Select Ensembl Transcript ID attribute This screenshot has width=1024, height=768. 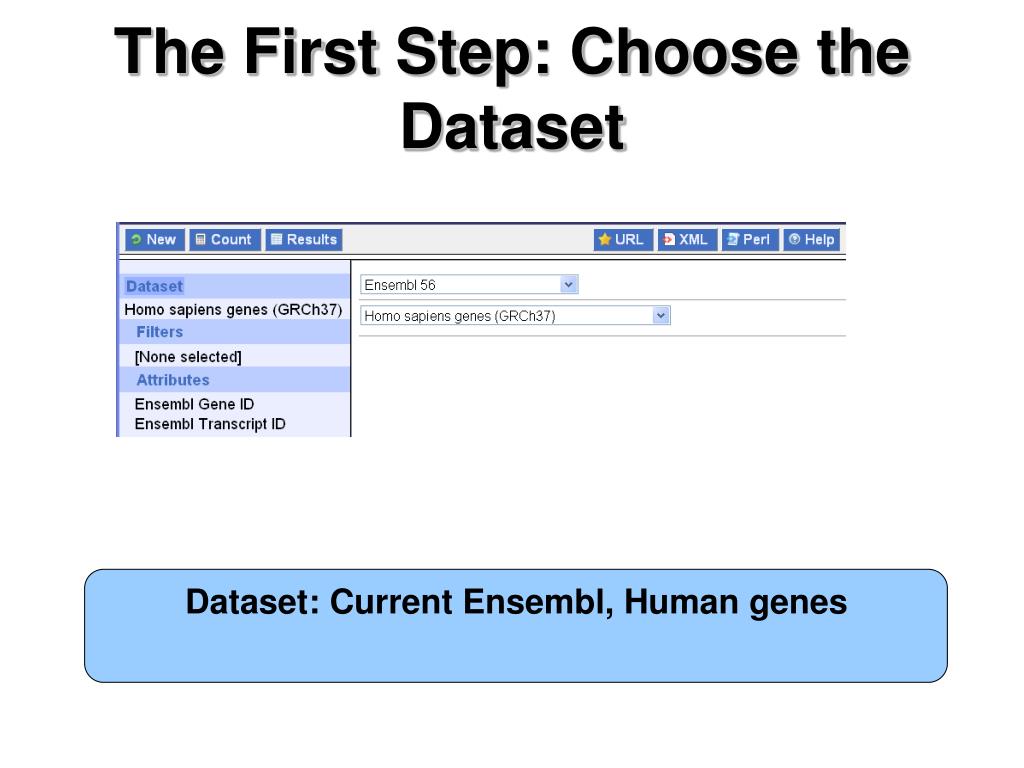210,424
